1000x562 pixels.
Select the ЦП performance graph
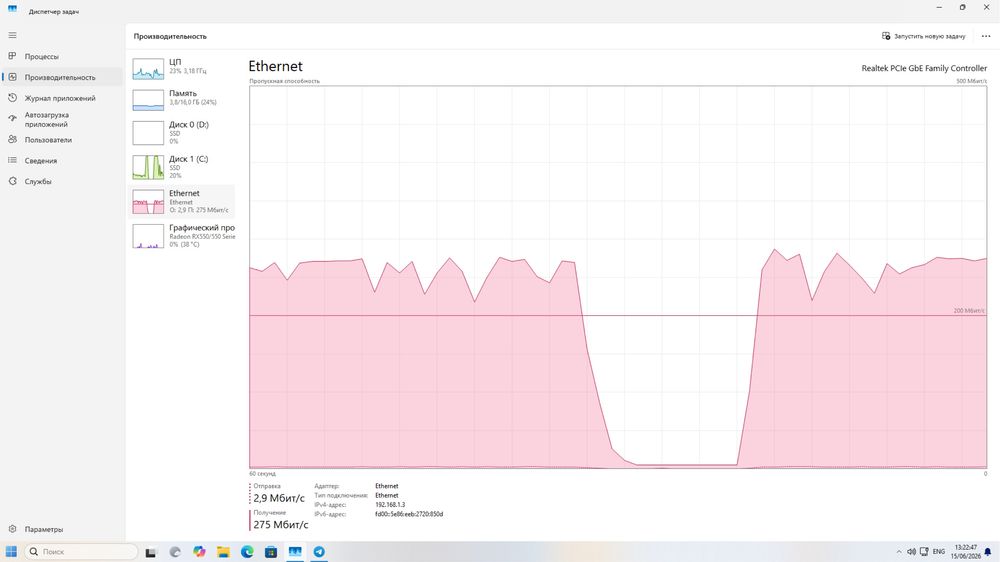[x=148, y=69]
